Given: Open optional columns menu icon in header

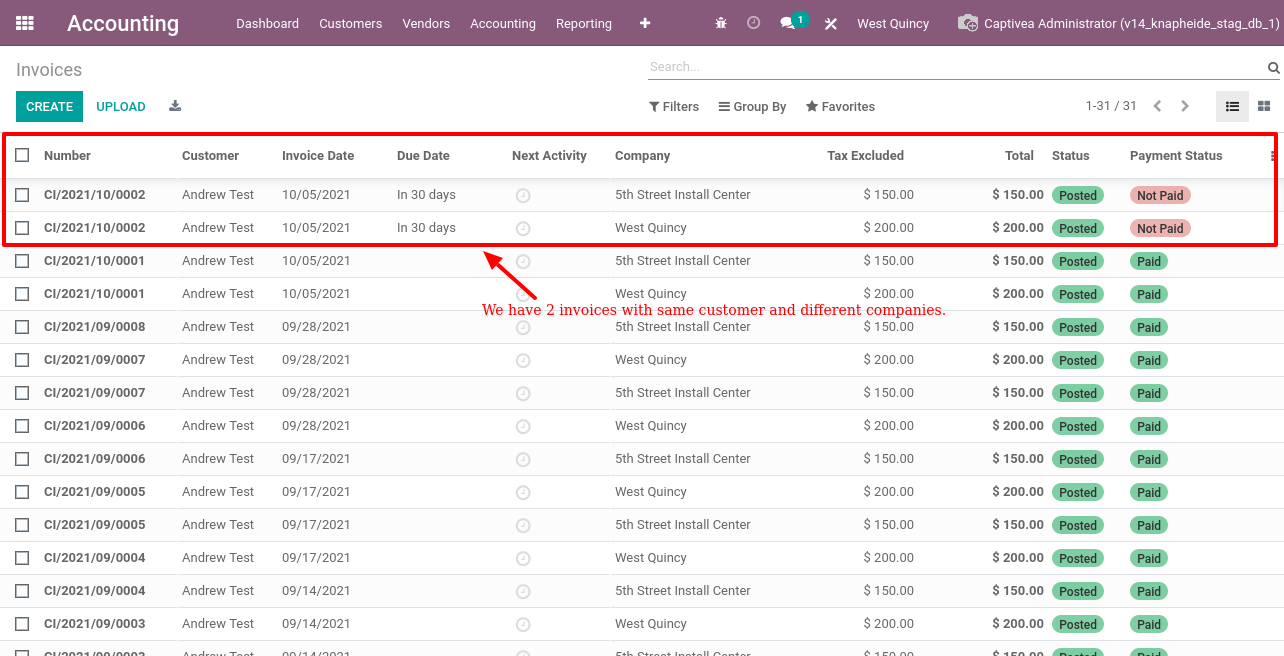Looking at the screenshot, I should 1273,156.
